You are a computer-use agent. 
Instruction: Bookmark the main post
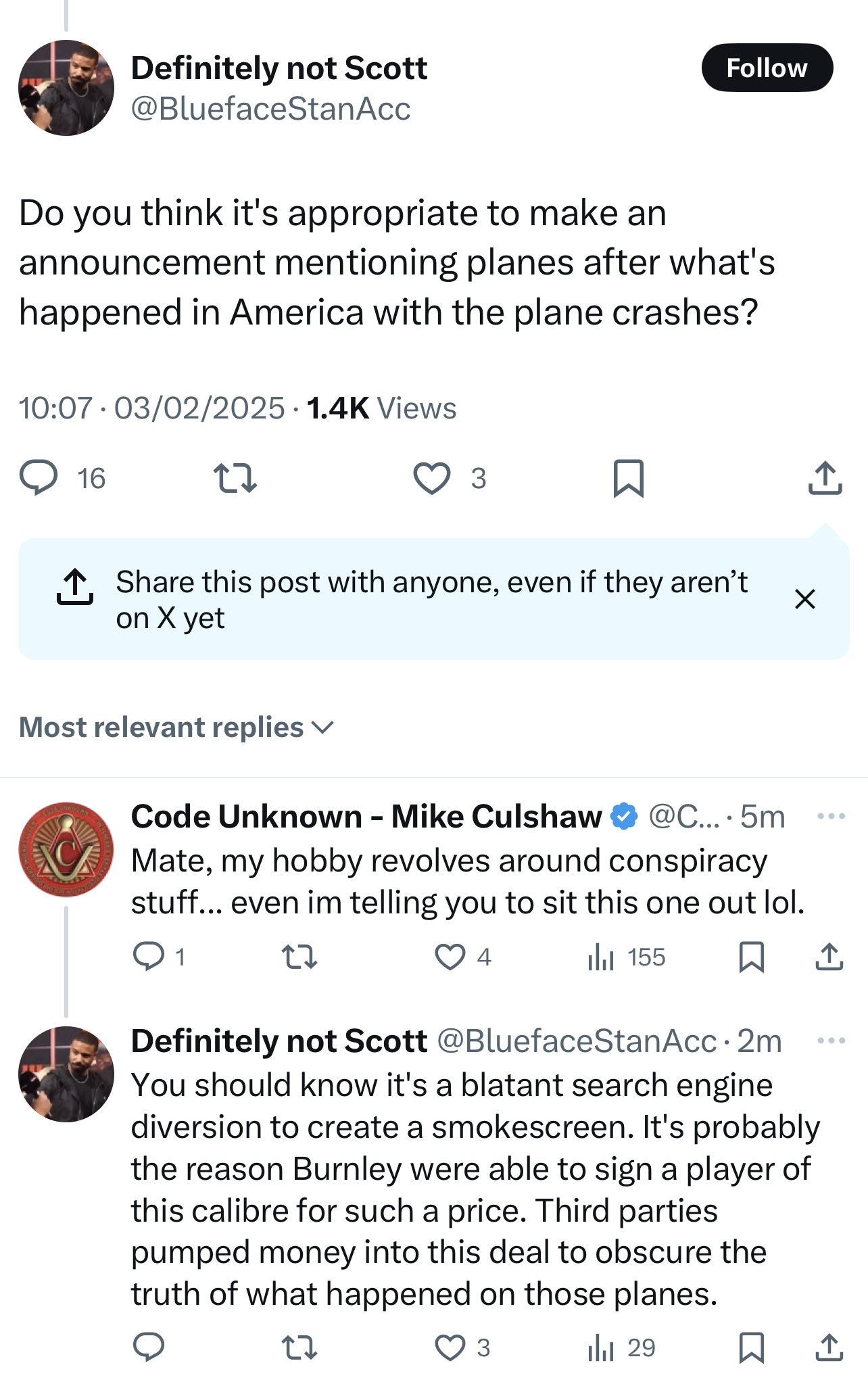pos(628,478)
